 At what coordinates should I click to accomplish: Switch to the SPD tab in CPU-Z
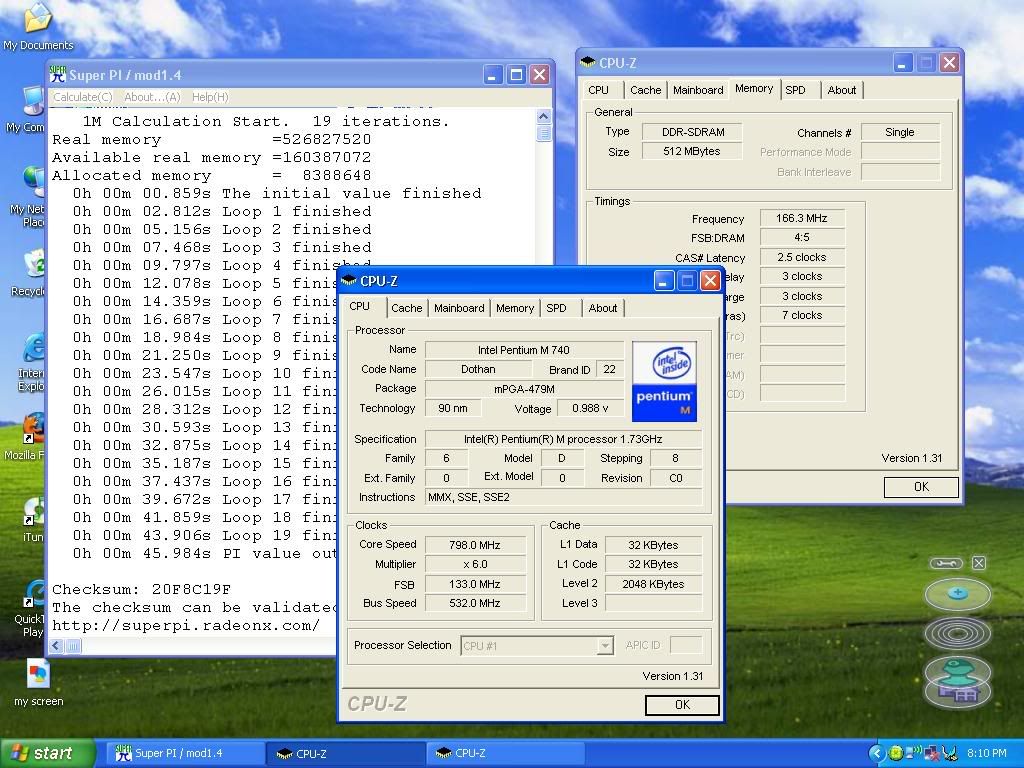pos(557,308)
